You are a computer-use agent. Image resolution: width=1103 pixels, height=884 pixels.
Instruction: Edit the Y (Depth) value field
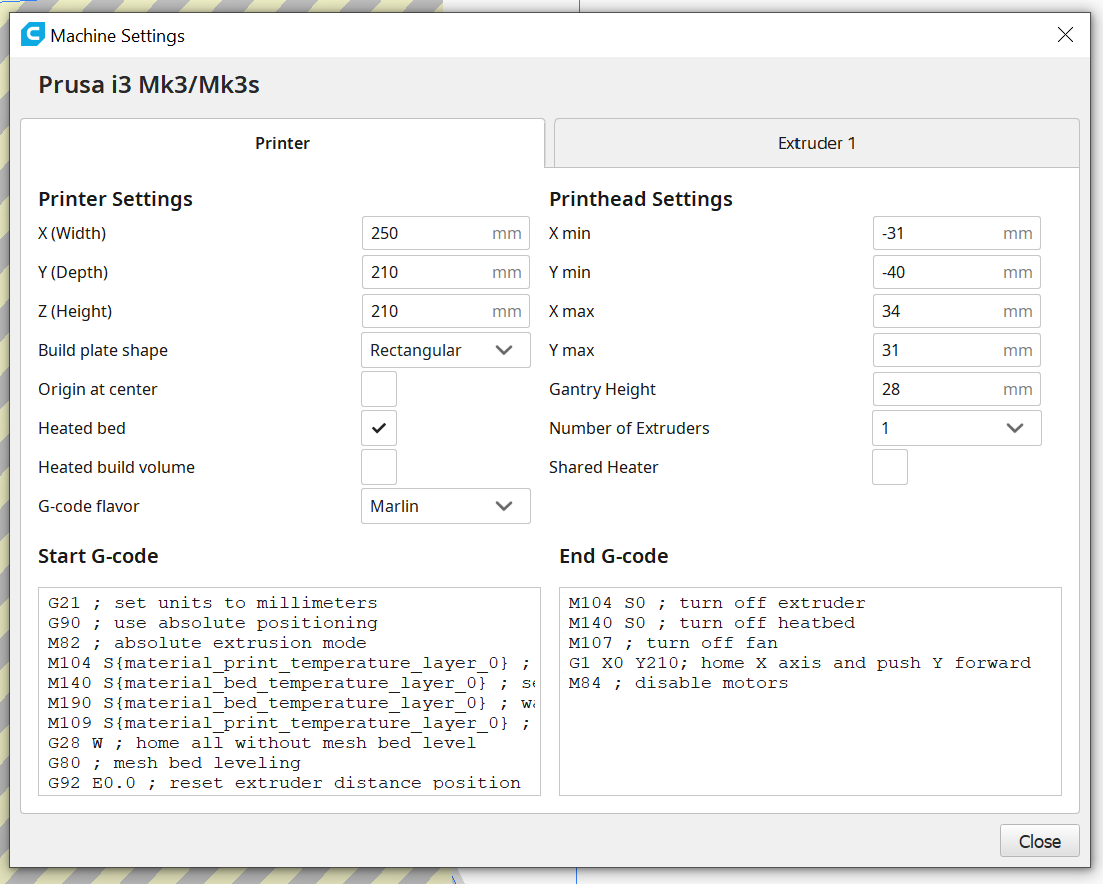pyautogui.click(x=445, y=272)
